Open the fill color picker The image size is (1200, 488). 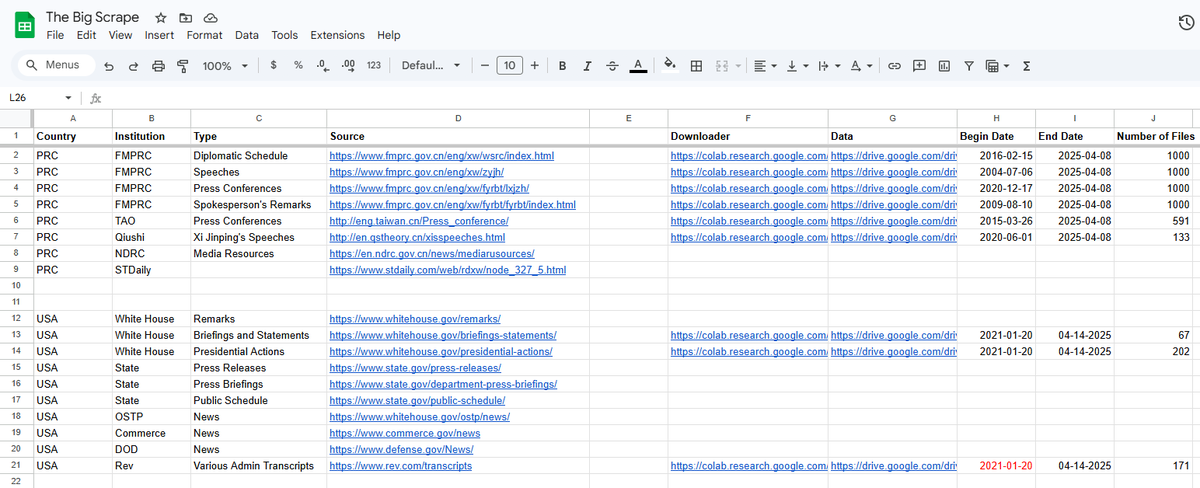pyautogui.click(x=671, y=66)
